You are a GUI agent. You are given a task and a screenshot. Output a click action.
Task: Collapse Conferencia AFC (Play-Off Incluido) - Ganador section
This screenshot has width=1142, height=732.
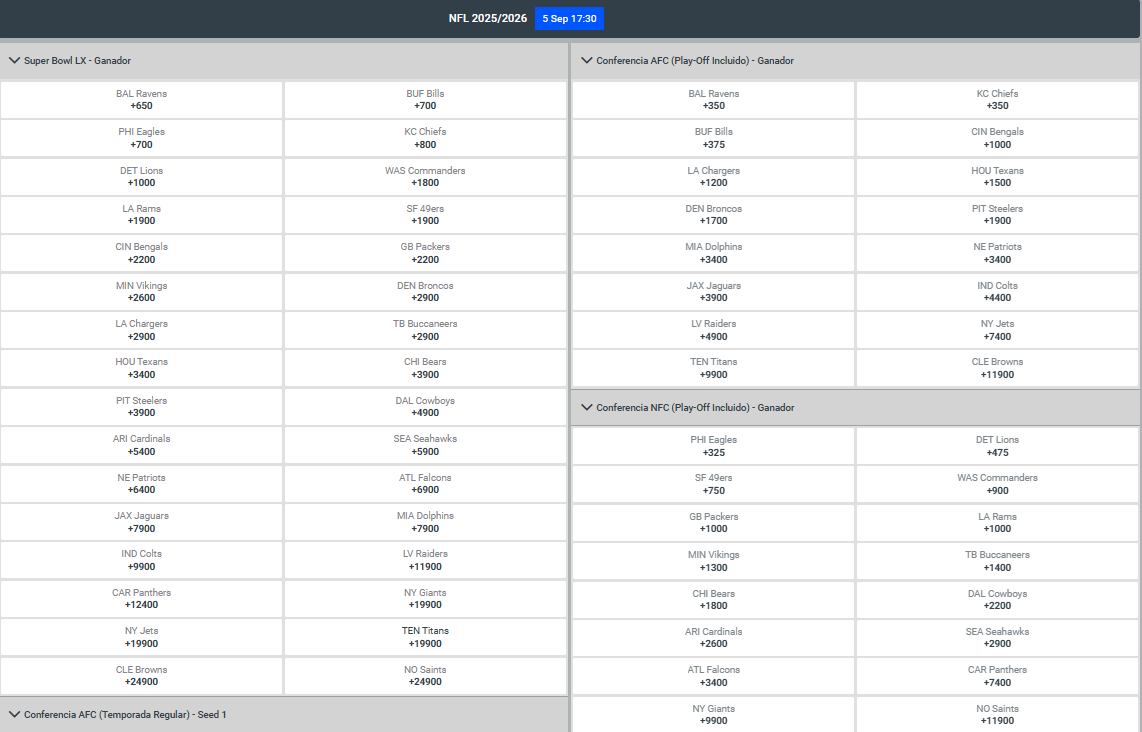click(856, 60)
